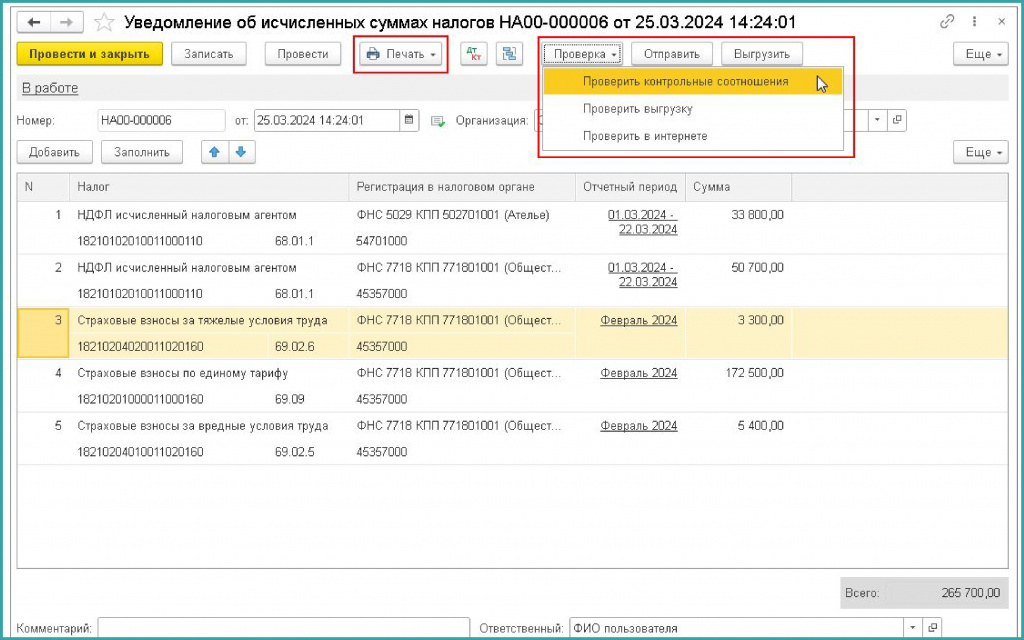Open the В работе status link
1024x640 pixels.
[50, 88]
